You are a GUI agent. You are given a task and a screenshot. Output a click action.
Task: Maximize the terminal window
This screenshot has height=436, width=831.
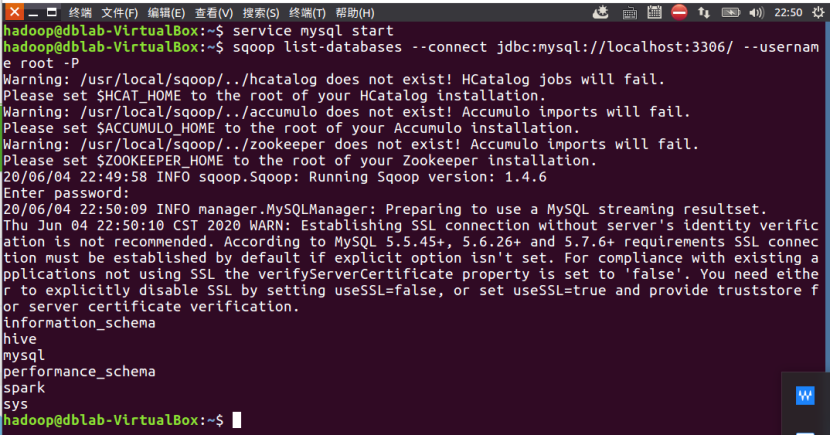[51, 12]
